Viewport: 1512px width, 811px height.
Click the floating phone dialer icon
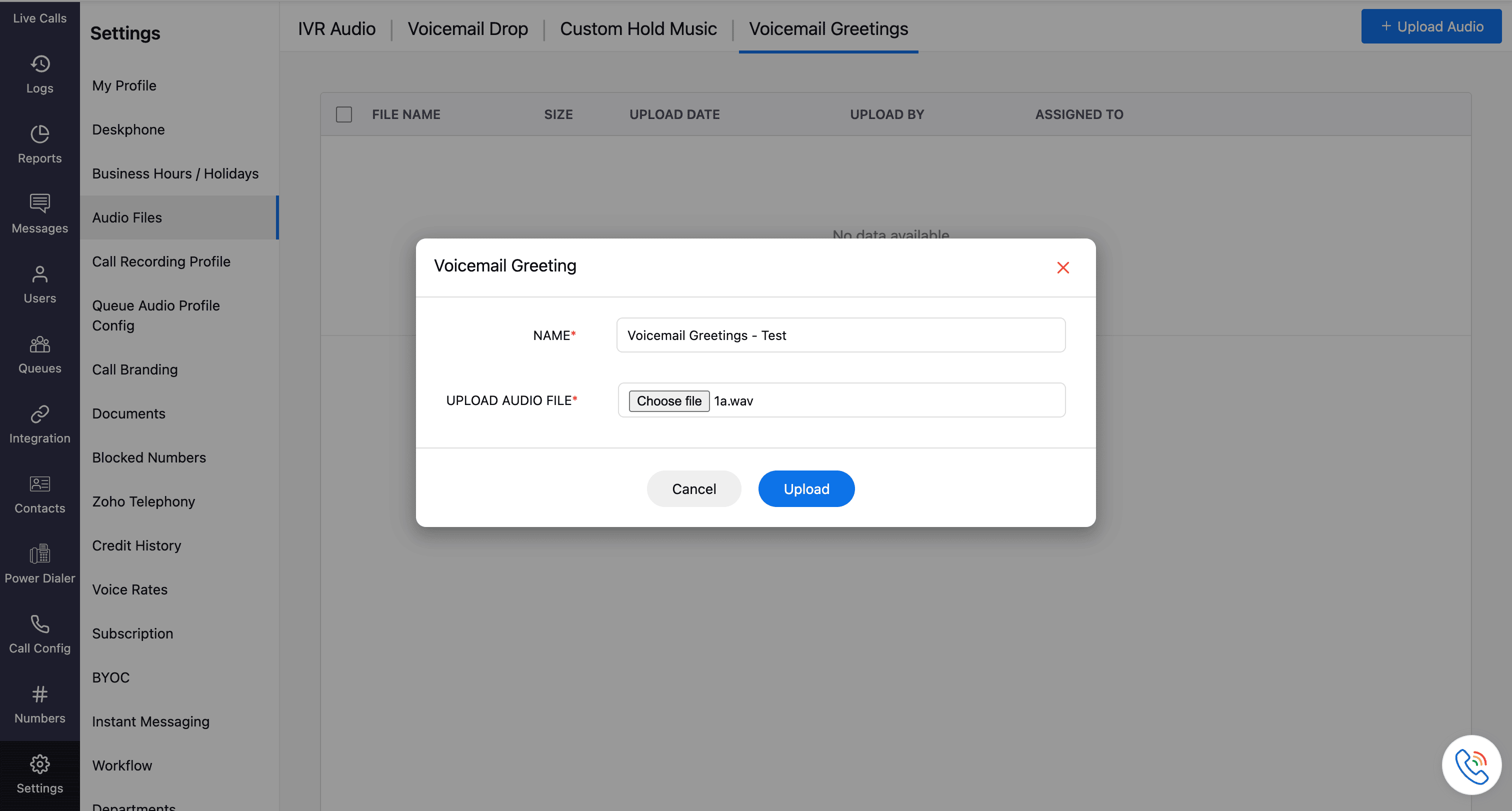(1471, 765)
